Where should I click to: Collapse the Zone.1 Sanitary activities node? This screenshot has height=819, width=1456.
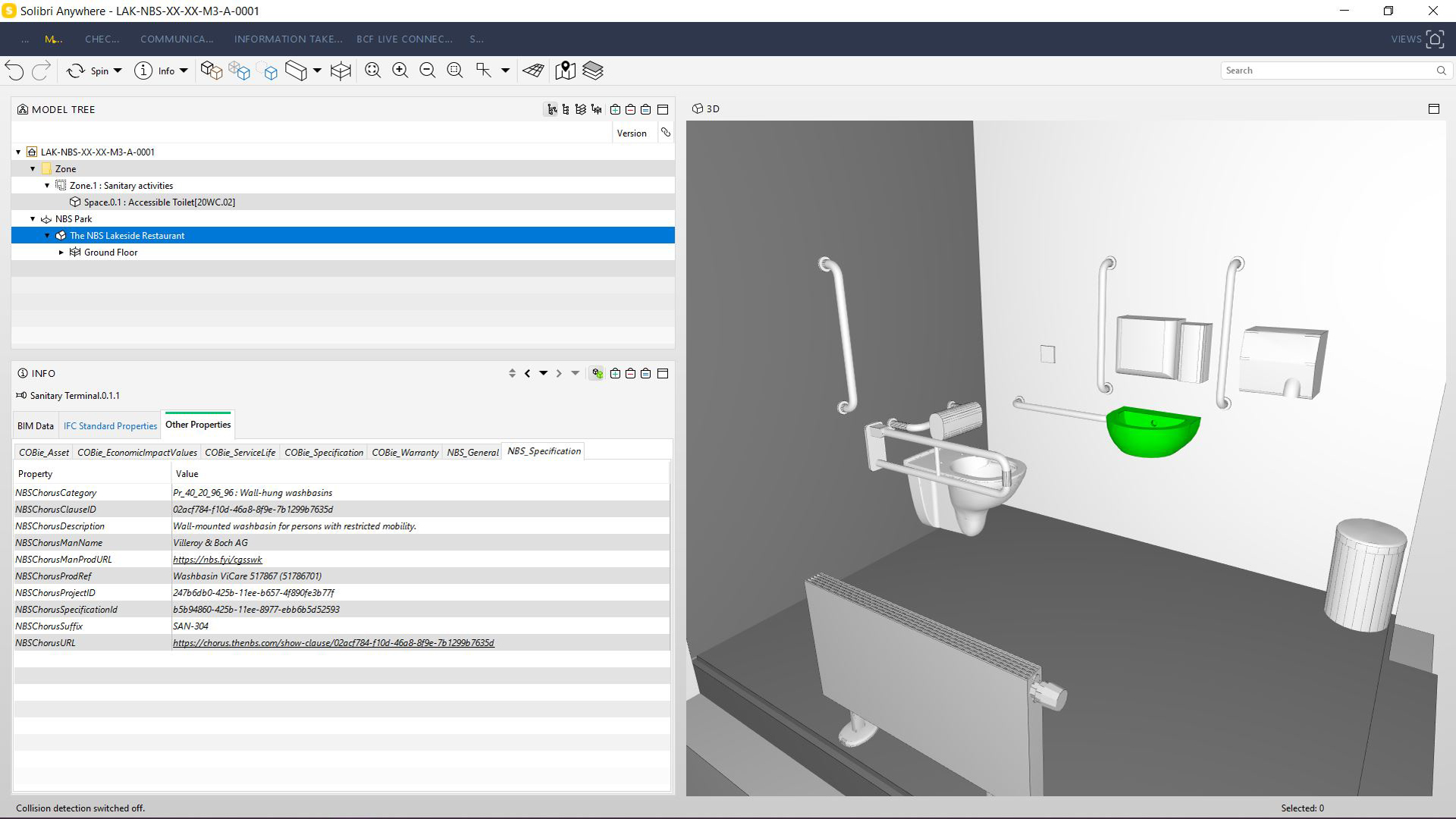47,186
